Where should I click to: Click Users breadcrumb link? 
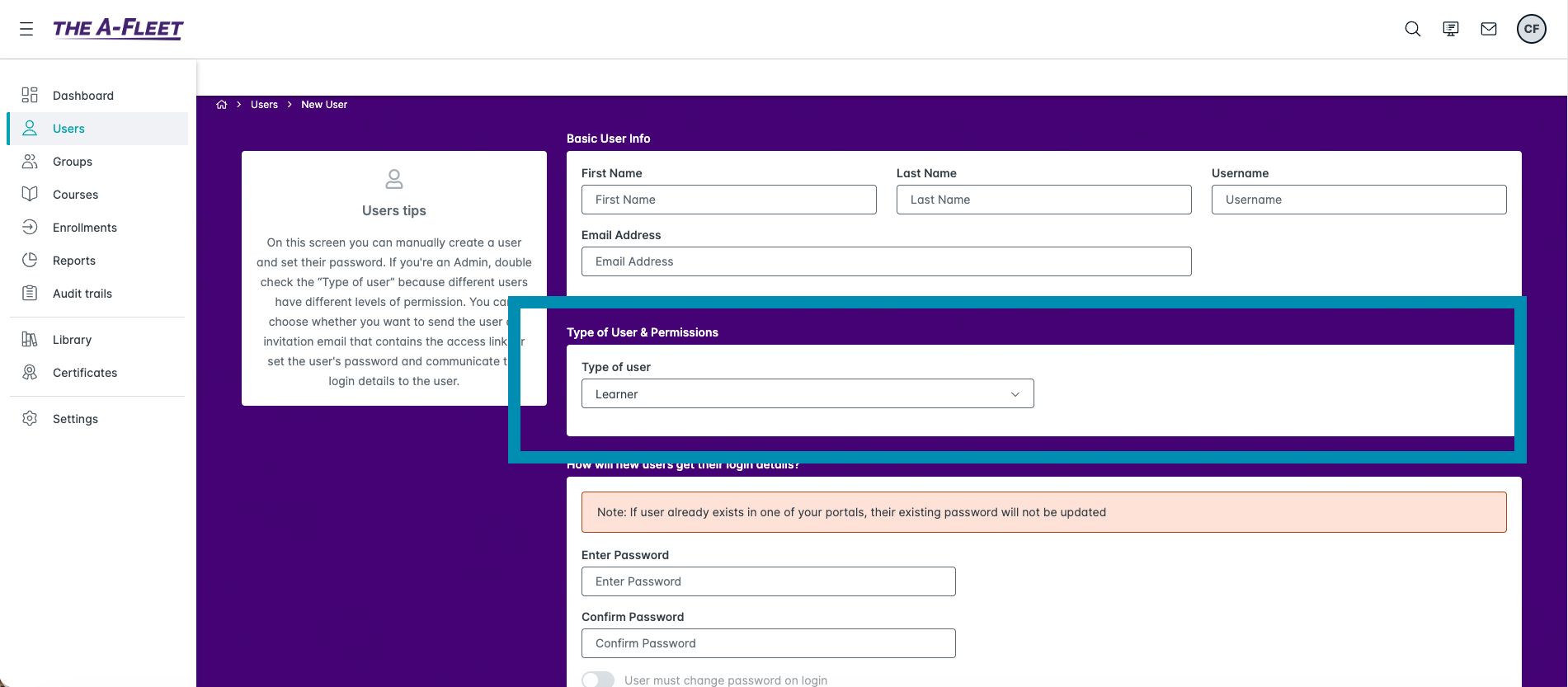[264, 105]
